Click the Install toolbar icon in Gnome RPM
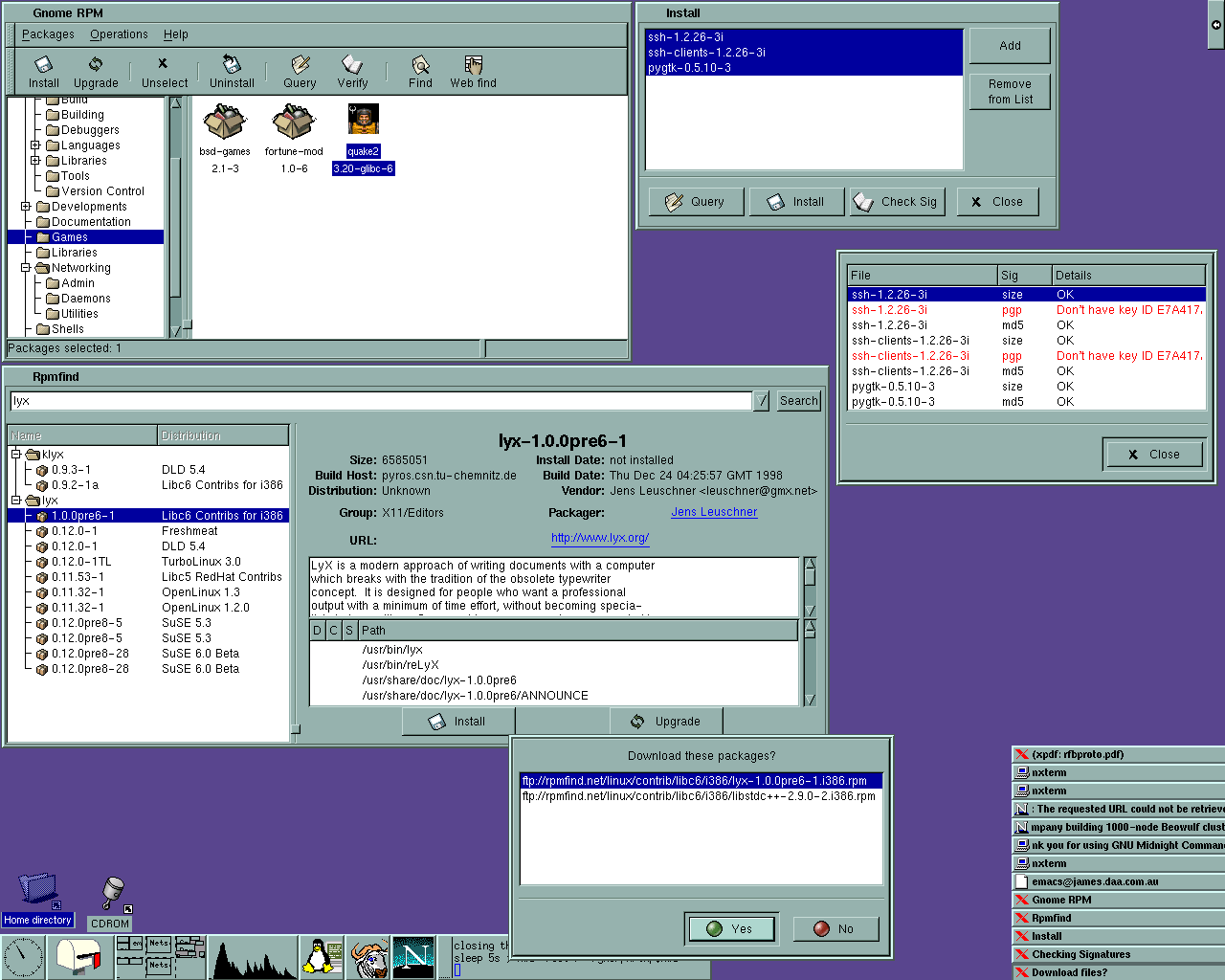1225x980 pixels. pos(43,72)
